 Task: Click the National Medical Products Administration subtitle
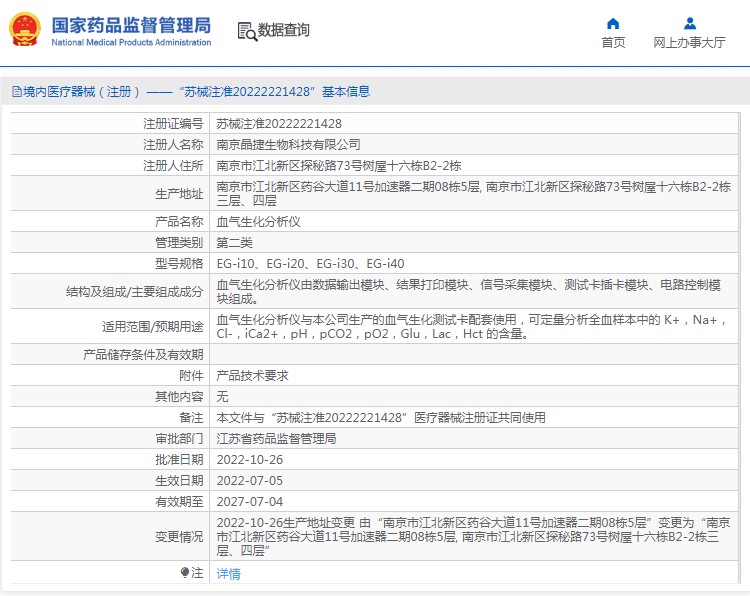(x=130, y=43)
